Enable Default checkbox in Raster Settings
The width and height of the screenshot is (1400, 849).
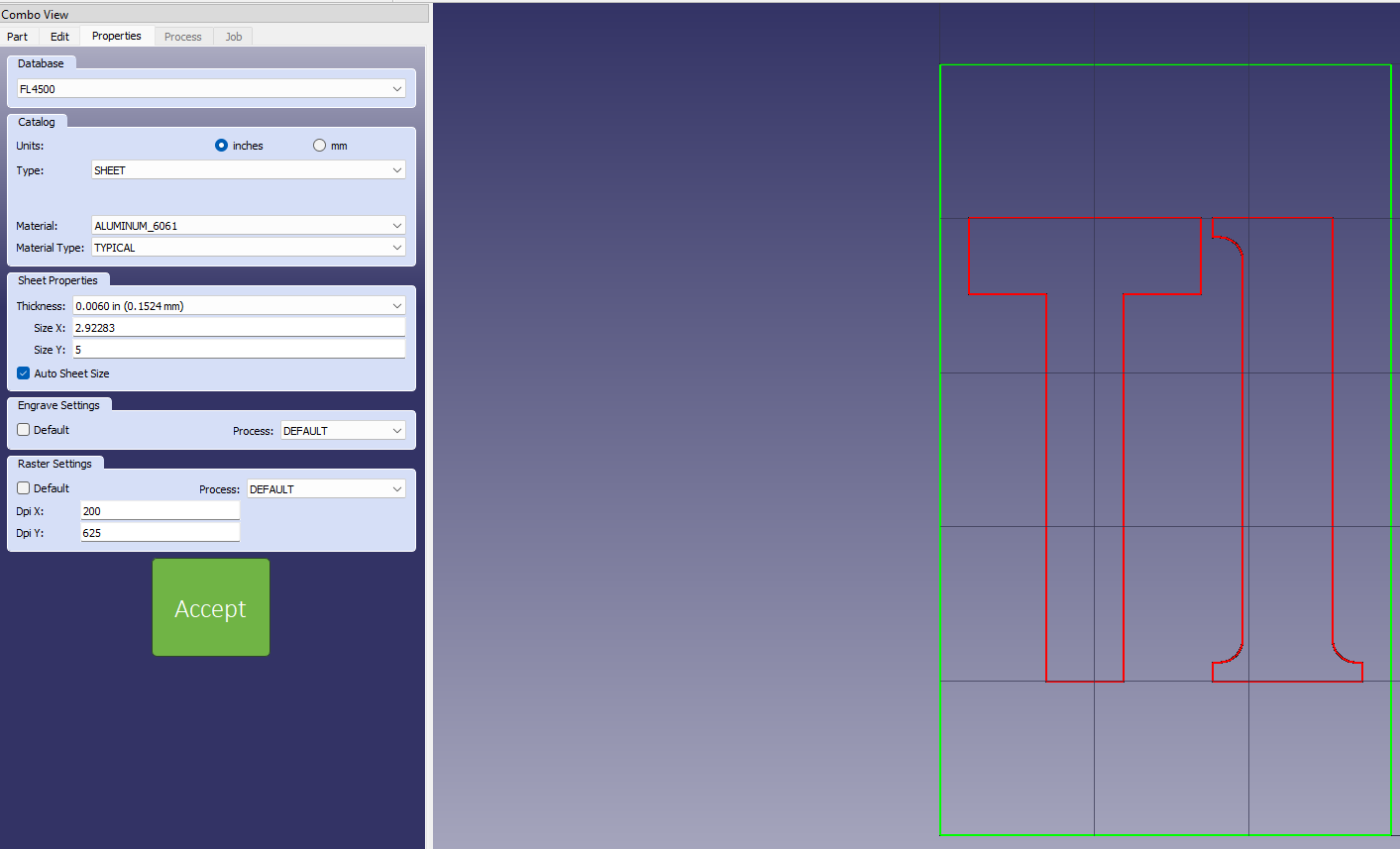pos(24,488)
